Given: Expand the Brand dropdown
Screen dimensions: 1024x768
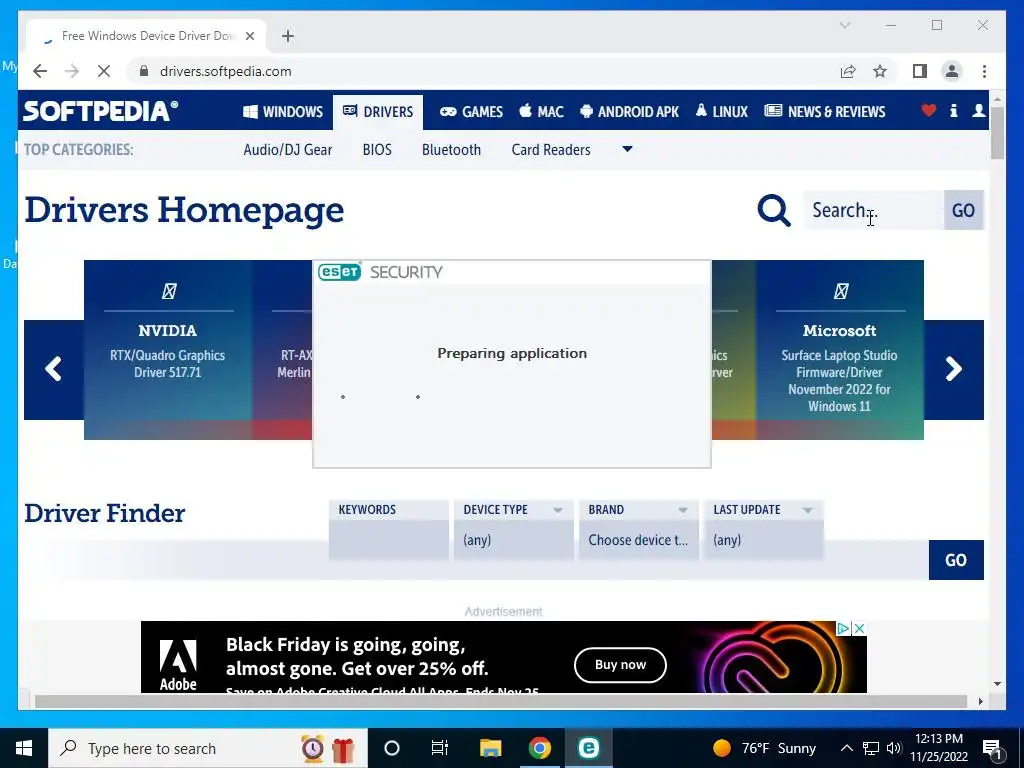Looking at the screenshot, I should 638,530.
